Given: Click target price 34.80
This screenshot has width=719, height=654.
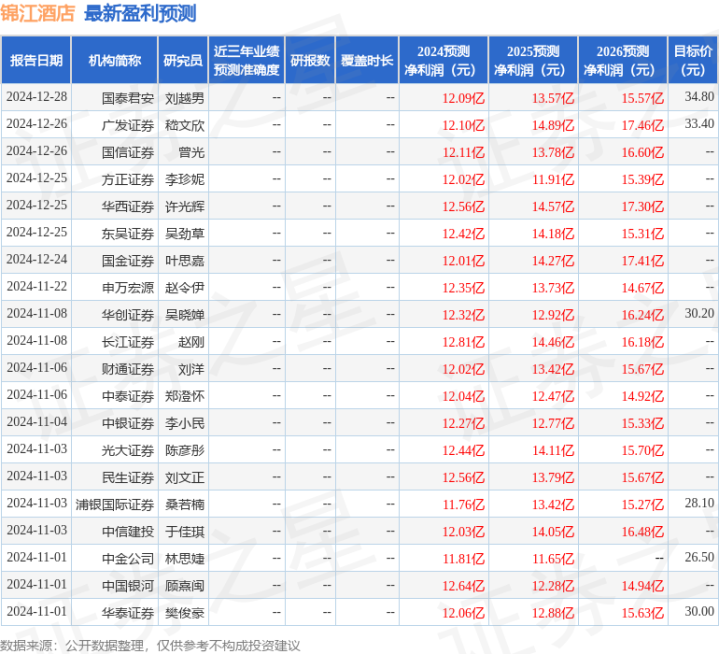Looking at the screenshot, I should click(x=699, y=97).
